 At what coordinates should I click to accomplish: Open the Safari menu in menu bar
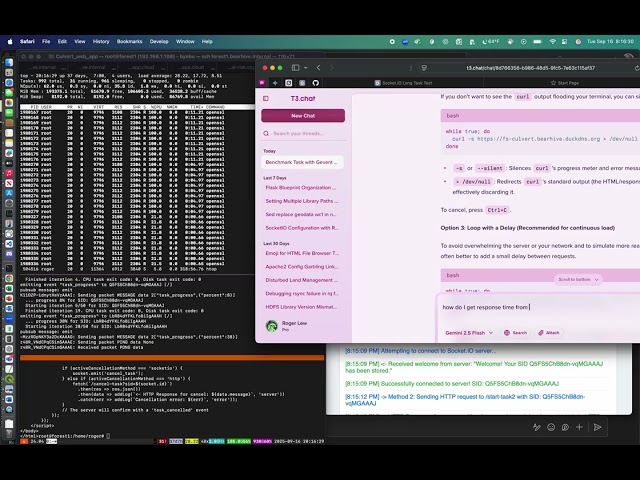[27, 42]
